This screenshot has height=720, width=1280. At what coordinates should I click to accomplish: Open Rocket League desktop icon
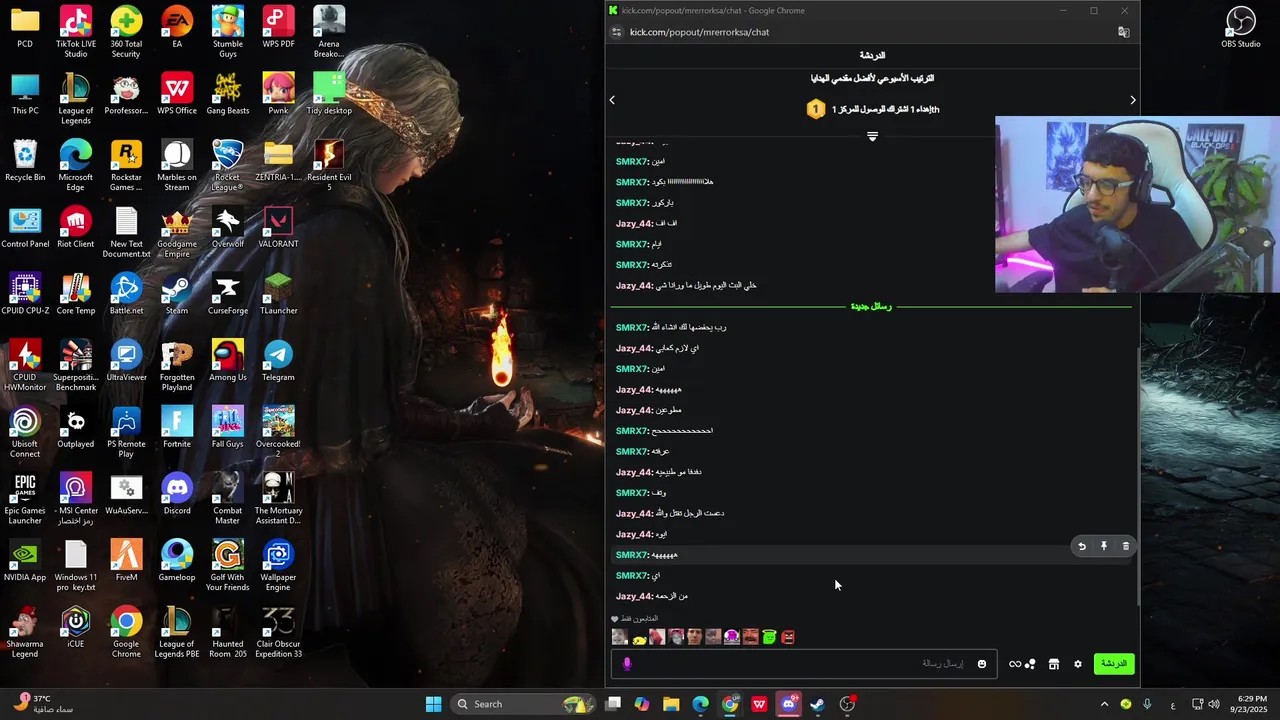click(x=227, y=166)
